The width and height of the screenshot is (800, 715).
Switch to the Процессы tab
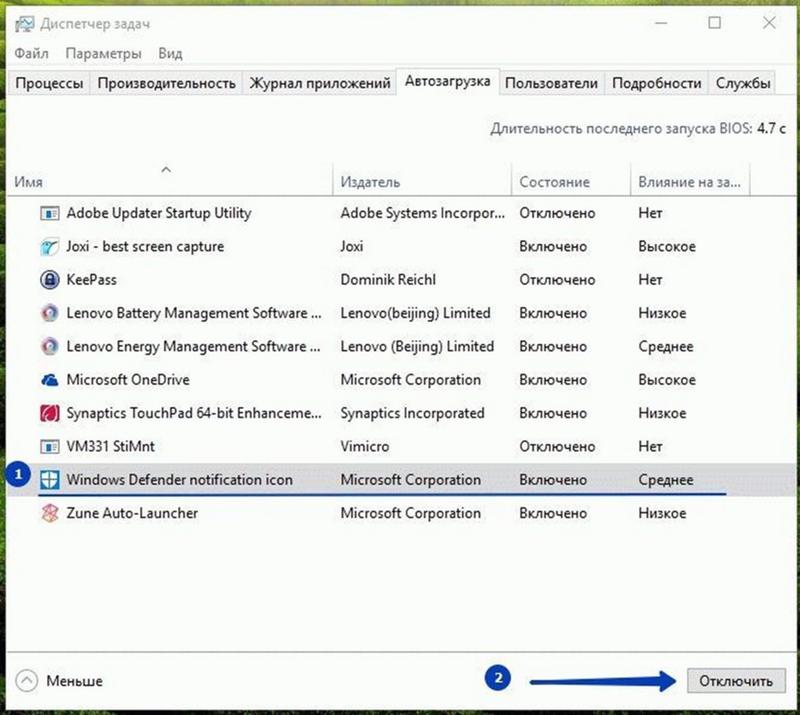click(49, 83)
